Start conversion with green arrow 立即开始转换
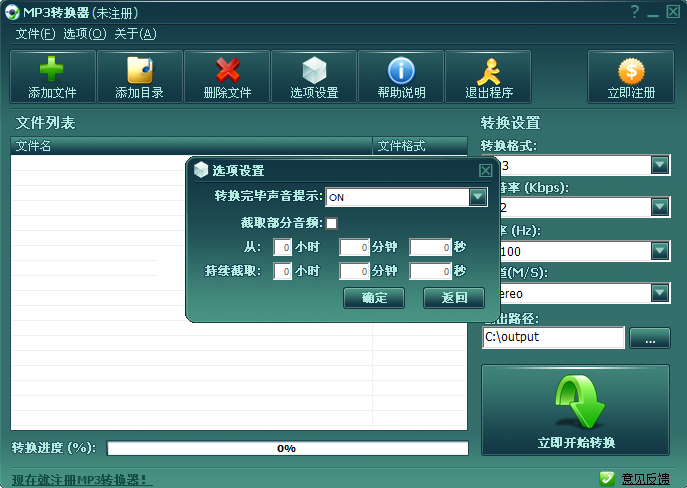Viewport: 687px width, 488px height. click(576, 410)
